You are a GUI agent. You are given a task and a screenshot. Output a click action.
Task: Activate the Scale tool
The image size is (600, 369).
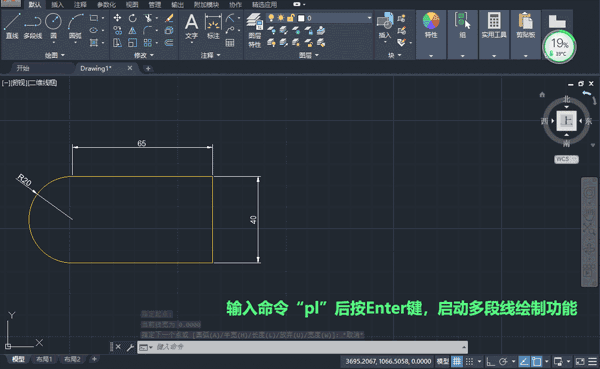pyautogui.click(x=132, y=42)
